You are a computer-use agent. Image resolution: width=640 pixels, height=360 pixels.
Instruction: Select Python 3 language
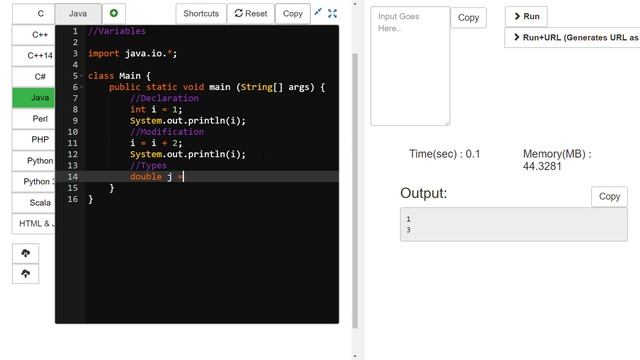(x=33, y=182)
